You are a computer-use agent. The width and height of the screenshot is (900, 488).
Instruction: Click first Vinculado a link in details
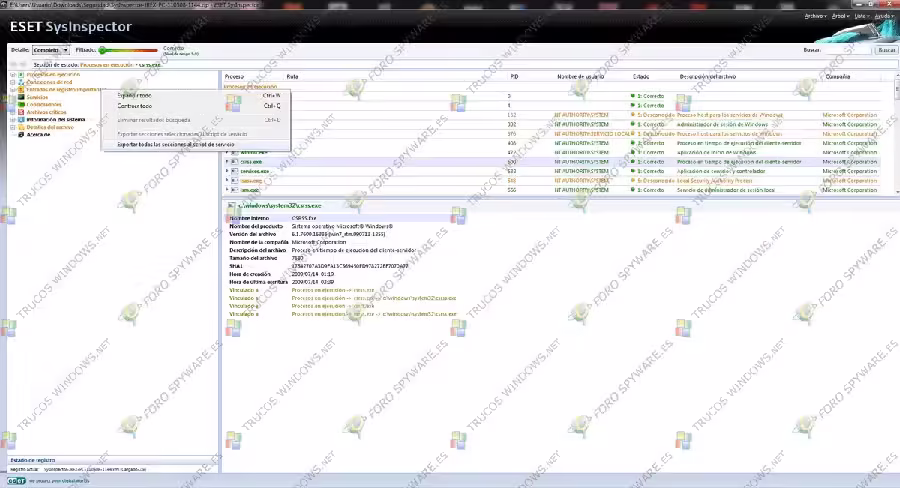click(x=333, y=291)
